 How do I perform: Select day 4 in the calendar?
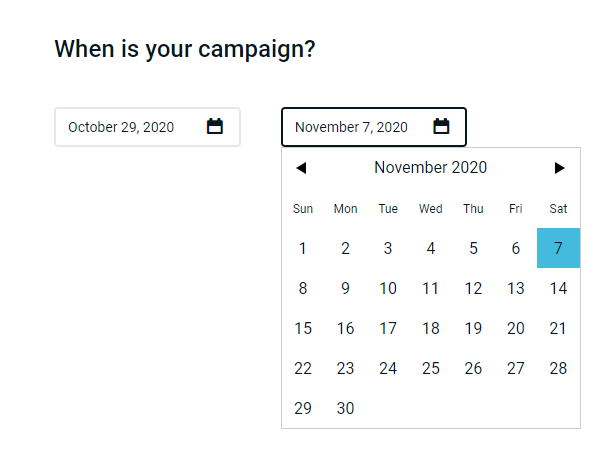tap(431, 248)
